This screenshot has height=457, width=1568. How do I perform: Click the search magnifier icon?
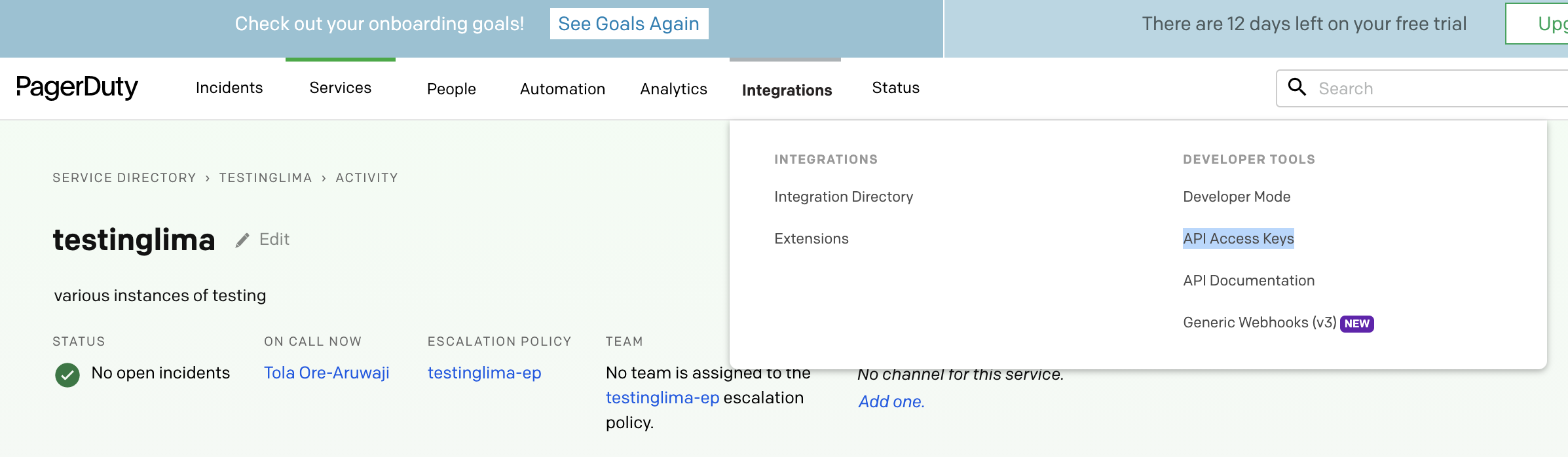point(1297,87)
